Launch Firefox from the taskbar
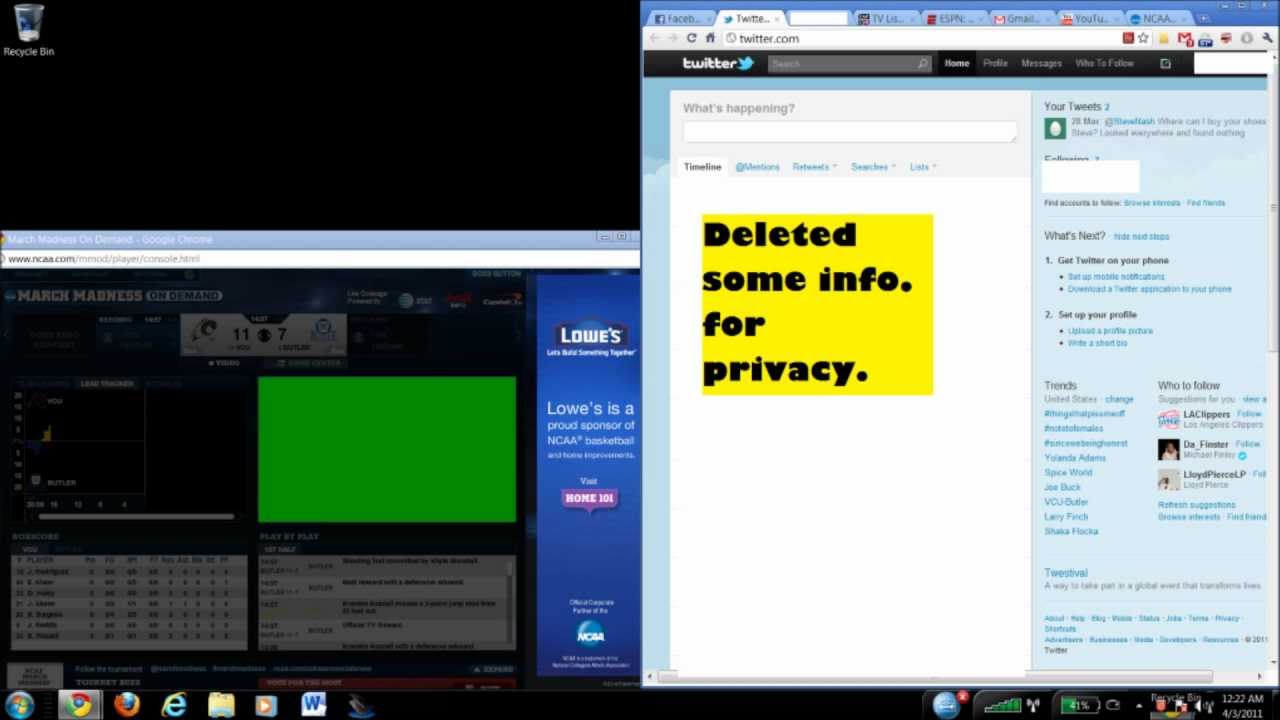1280x720 pixels. (126, 705)
